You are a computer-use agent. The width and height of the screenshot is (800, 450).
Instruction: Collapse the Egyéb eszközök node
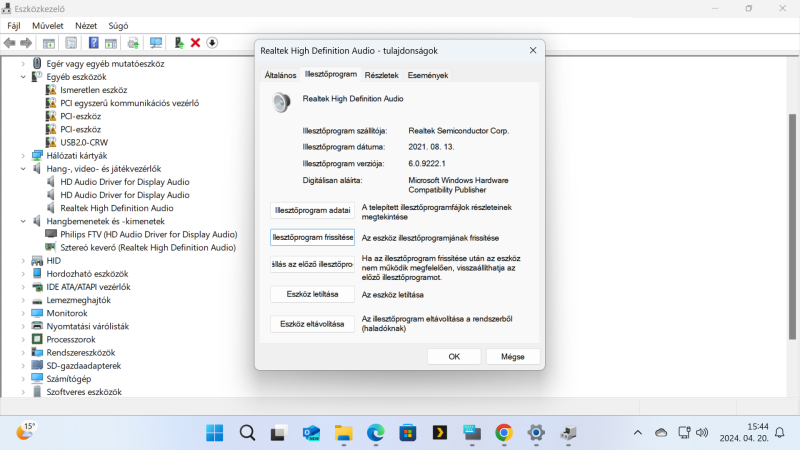point(23,77)
